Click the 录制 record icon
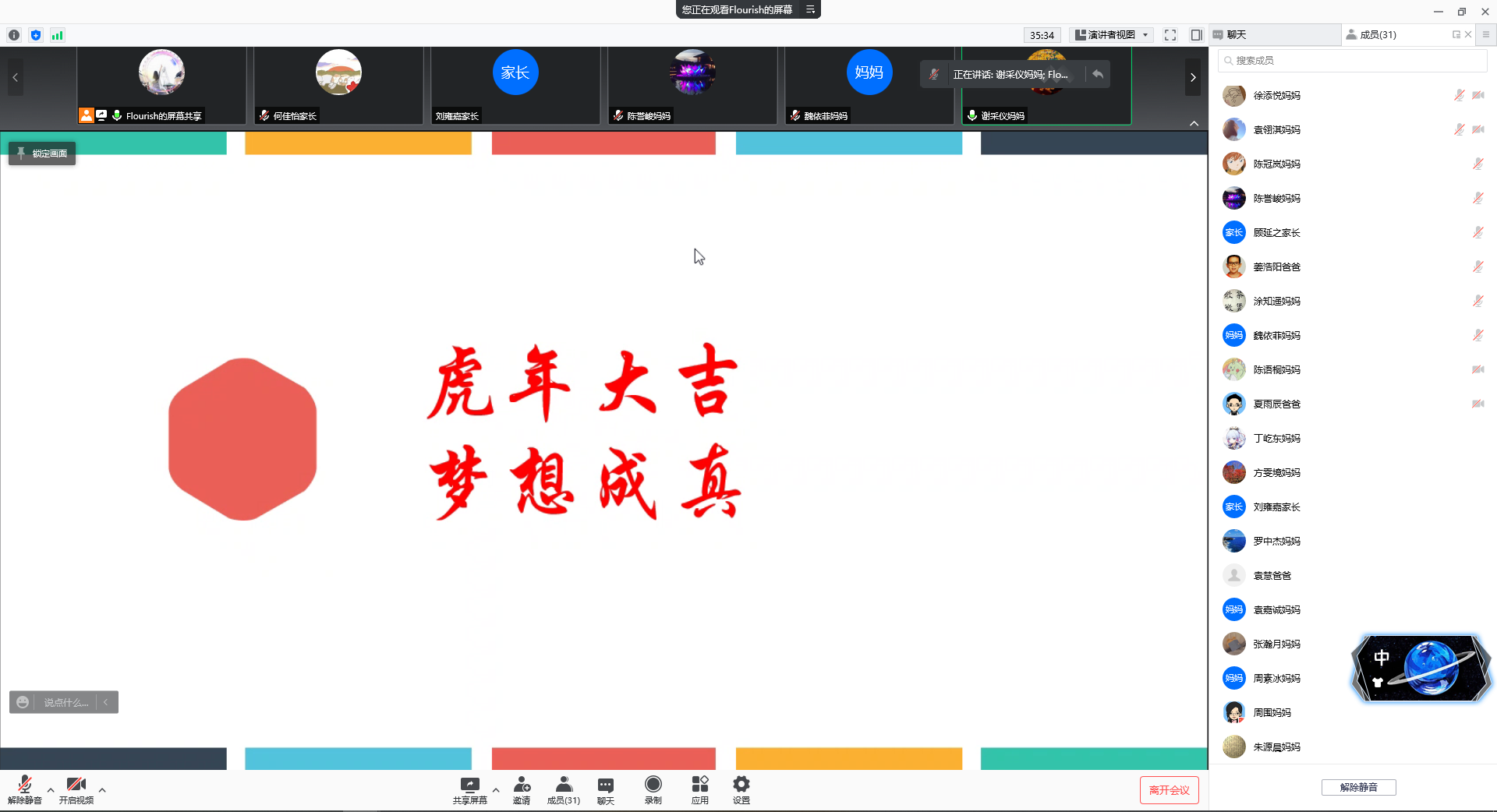 click(x=653, y=785)
